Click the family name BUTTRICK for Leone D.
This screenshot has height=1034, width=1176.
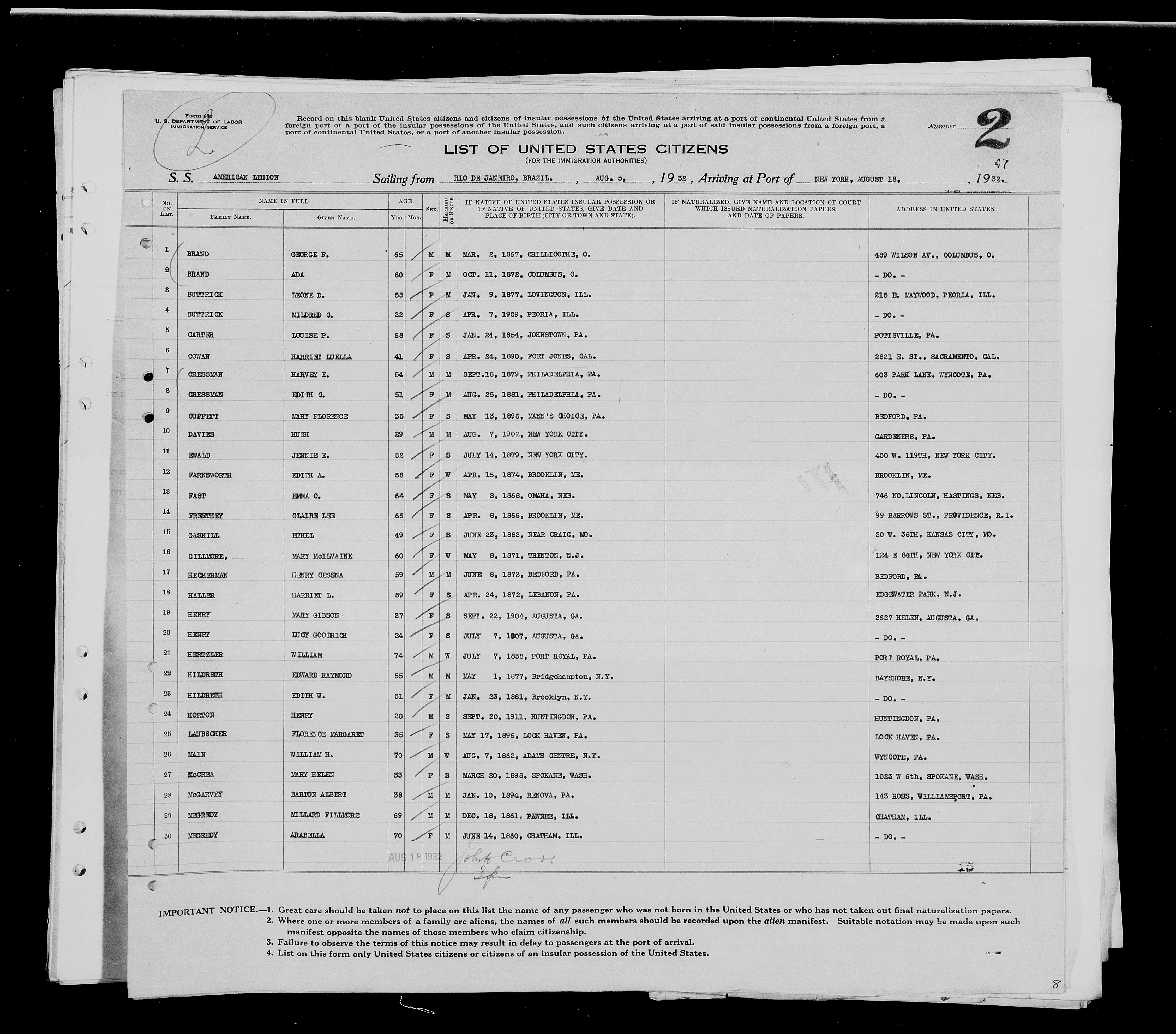[x=205, y=295]
